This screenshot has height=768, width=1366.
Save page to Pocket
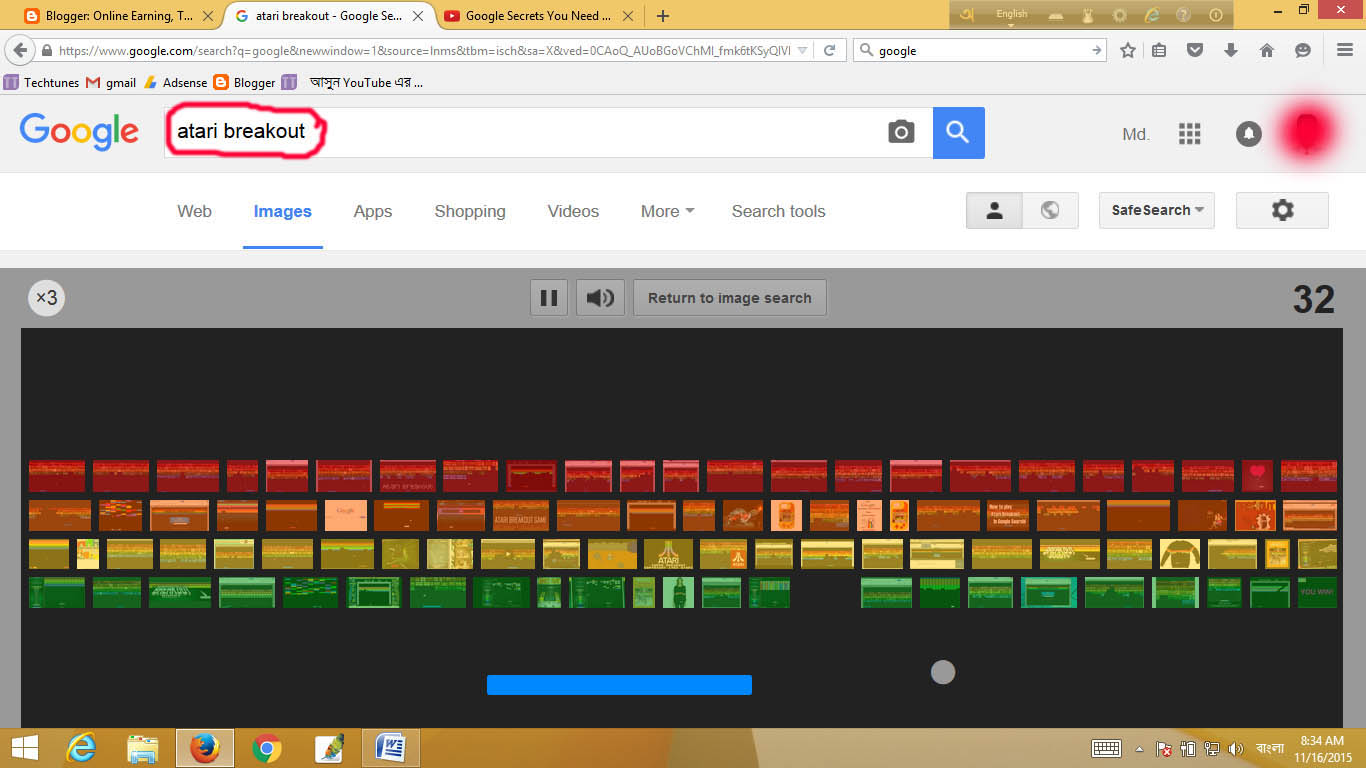pyautogui.click(x=1195, y=50)
